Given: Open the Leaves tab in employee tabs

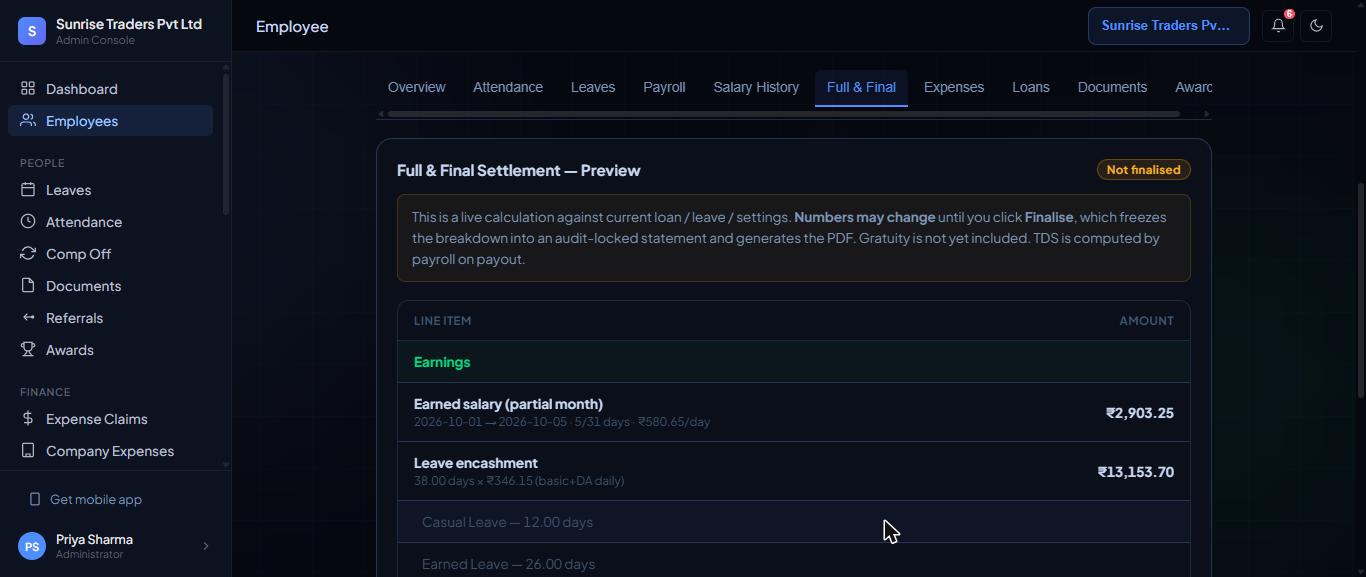Looking at the screenshot, I should pos(593,87).
